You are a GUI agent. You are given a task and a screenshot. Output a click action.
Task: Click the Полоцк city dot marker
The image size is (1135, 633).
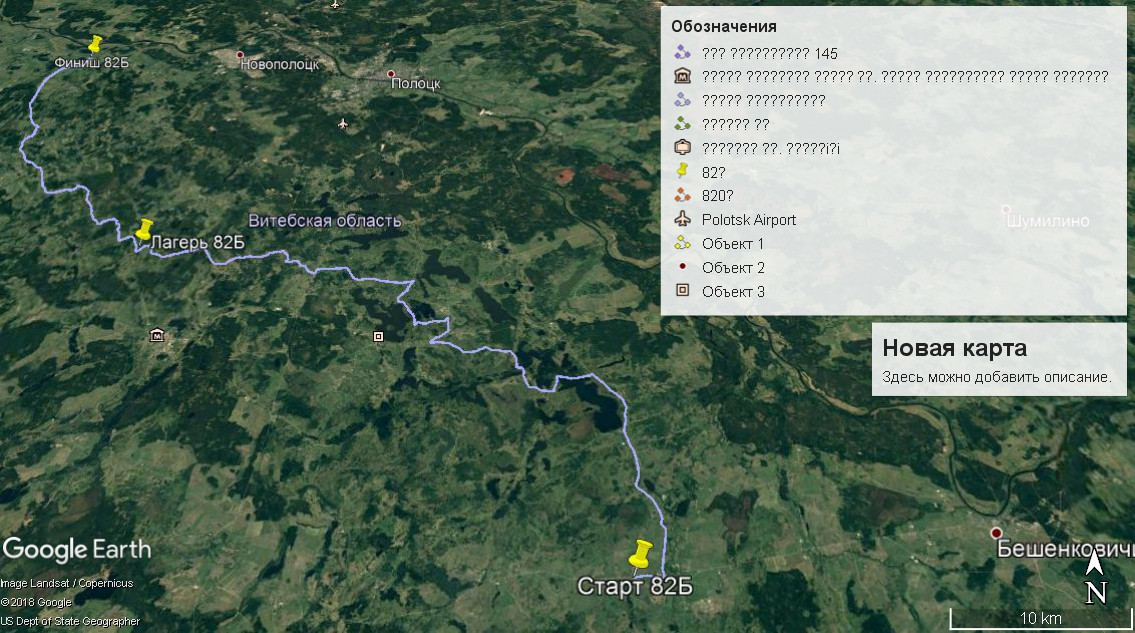[392, 74]
